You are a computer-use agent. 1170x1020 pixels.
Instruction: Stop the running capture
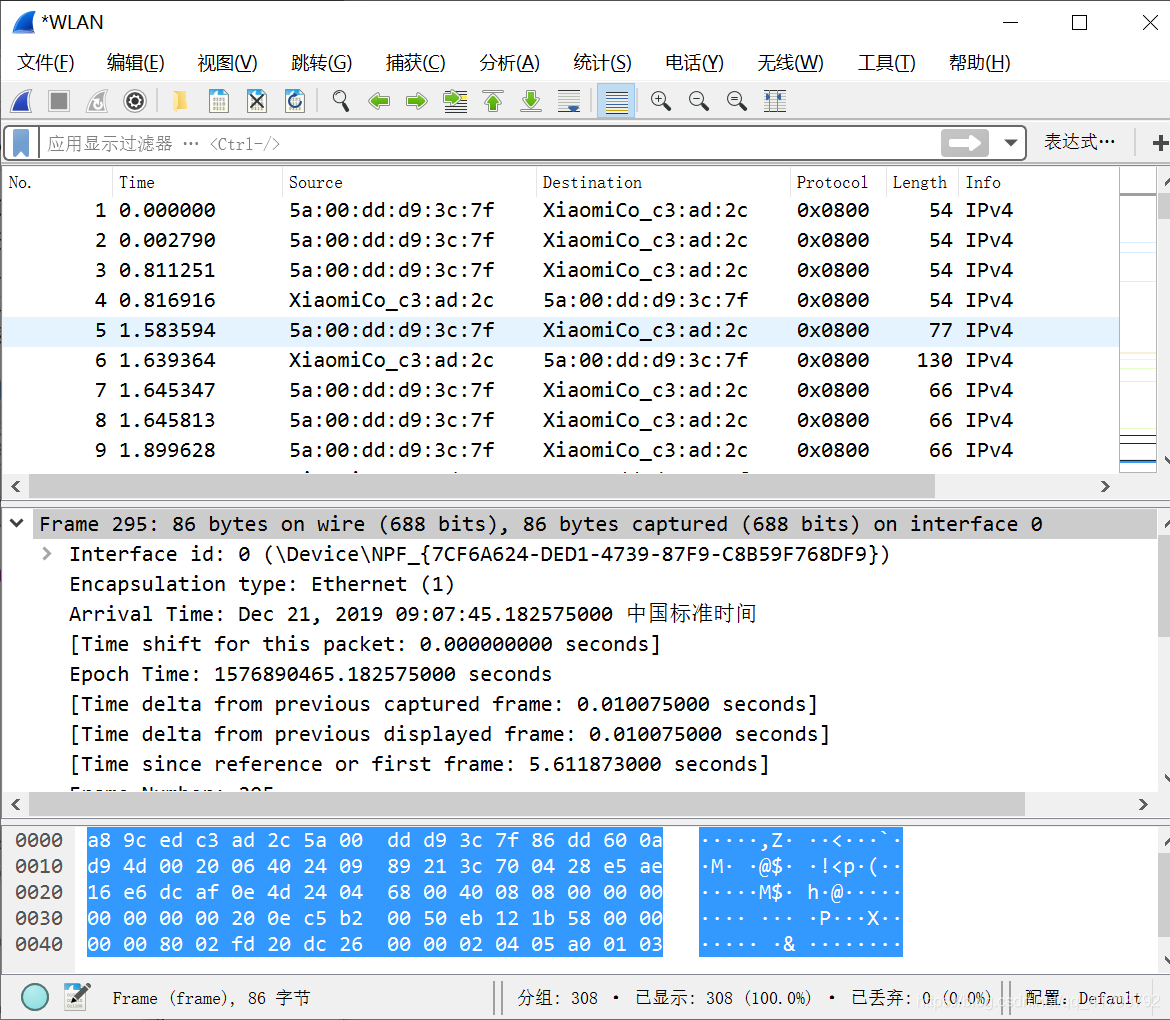pyautogui.click(x=59, y=101)
